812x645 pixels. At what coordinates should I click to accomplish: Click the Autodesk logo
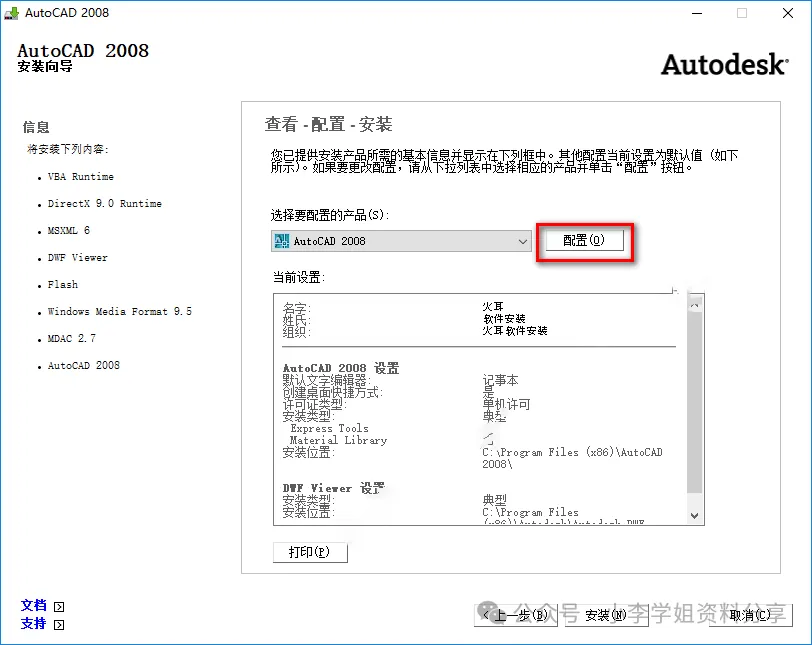(x=724, y=65)
